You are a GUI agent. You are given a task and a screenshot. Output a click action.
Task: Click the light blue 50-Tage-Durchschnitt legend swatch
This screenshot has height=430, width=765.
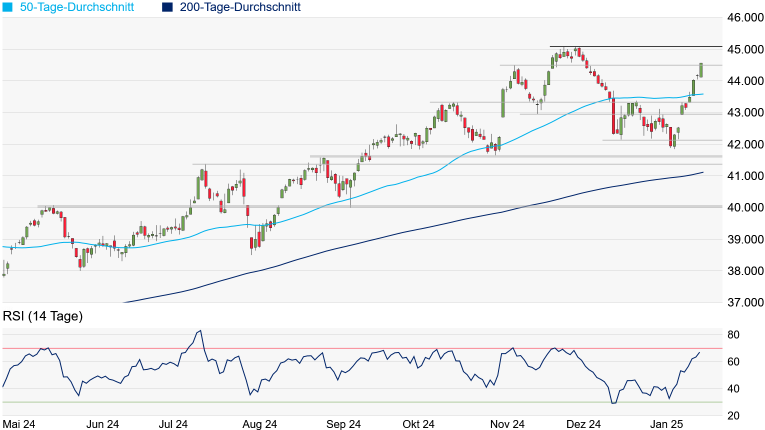7,7
